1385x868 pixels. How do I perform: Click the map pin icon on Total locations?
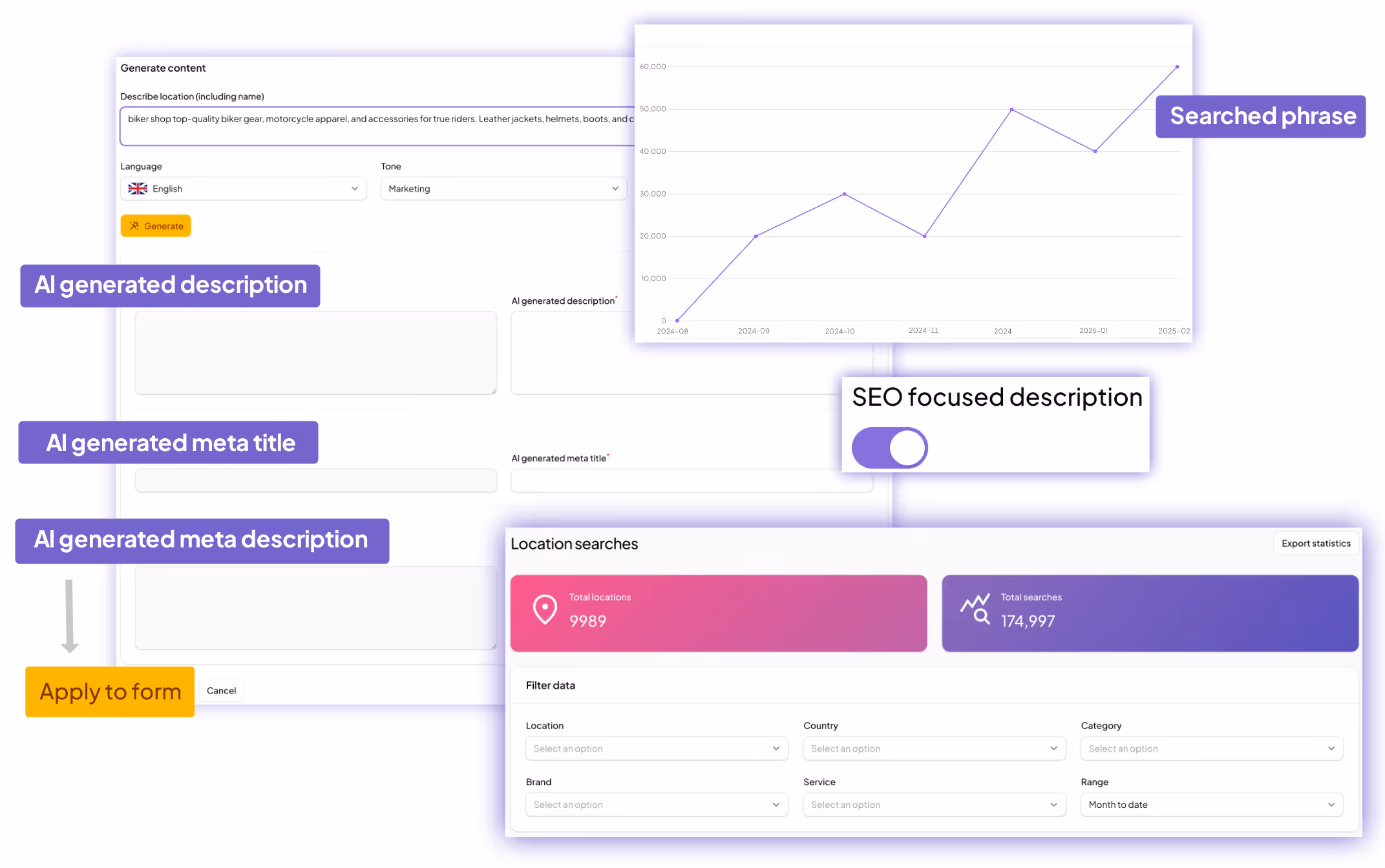coord(545,609)
